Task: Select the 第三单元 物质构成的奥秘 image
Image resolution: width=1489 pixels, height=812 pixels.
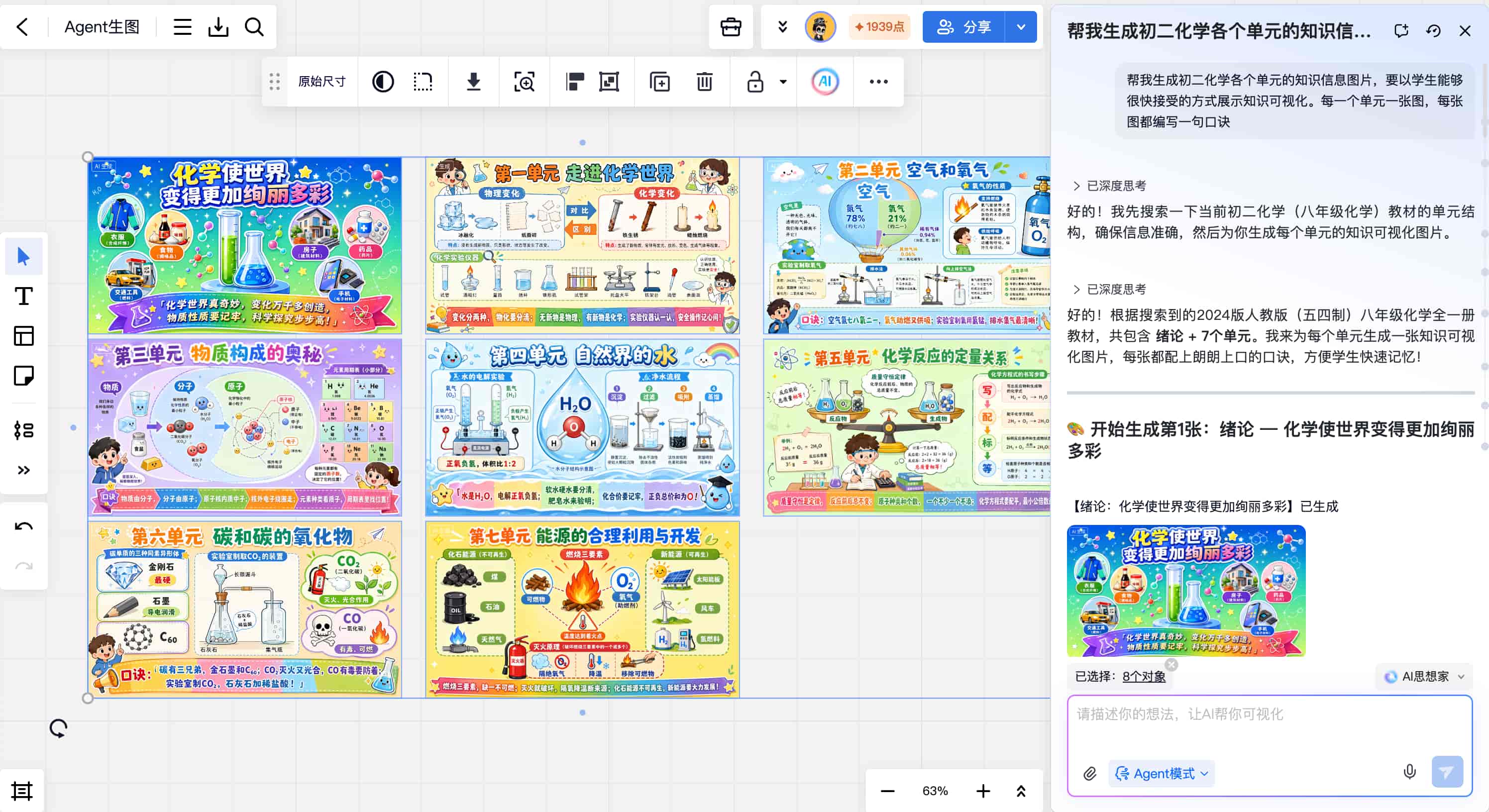Action: pyautogui.click(x=244, y=428)
